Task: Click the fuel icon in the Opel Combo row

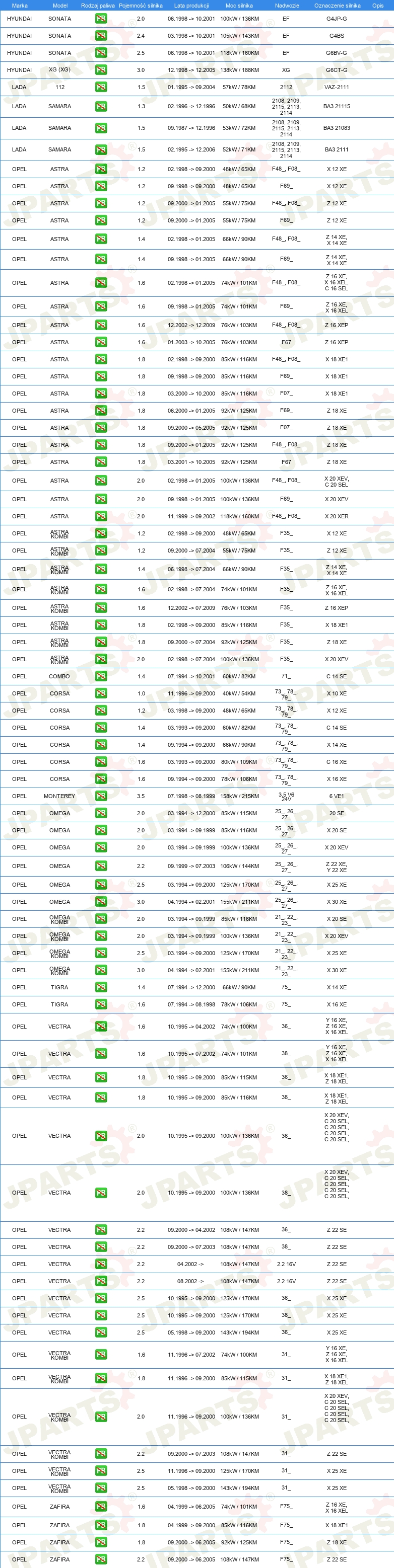Action: coord(101,676)
